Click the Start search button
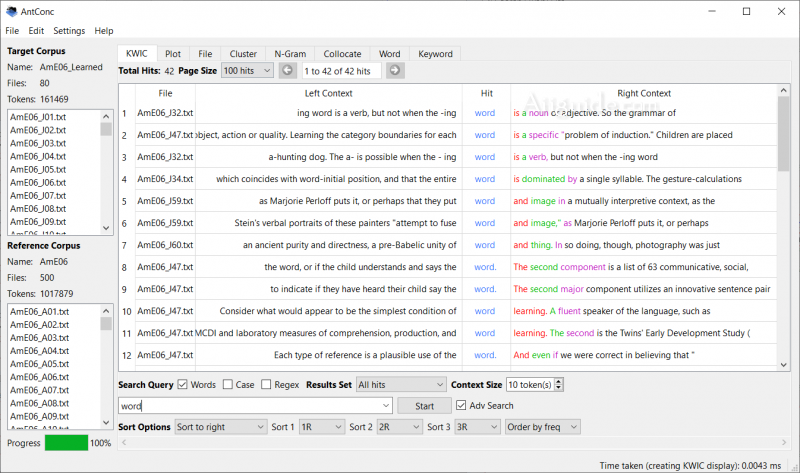Viewport: 800px width, 473px height. [424, 406]
